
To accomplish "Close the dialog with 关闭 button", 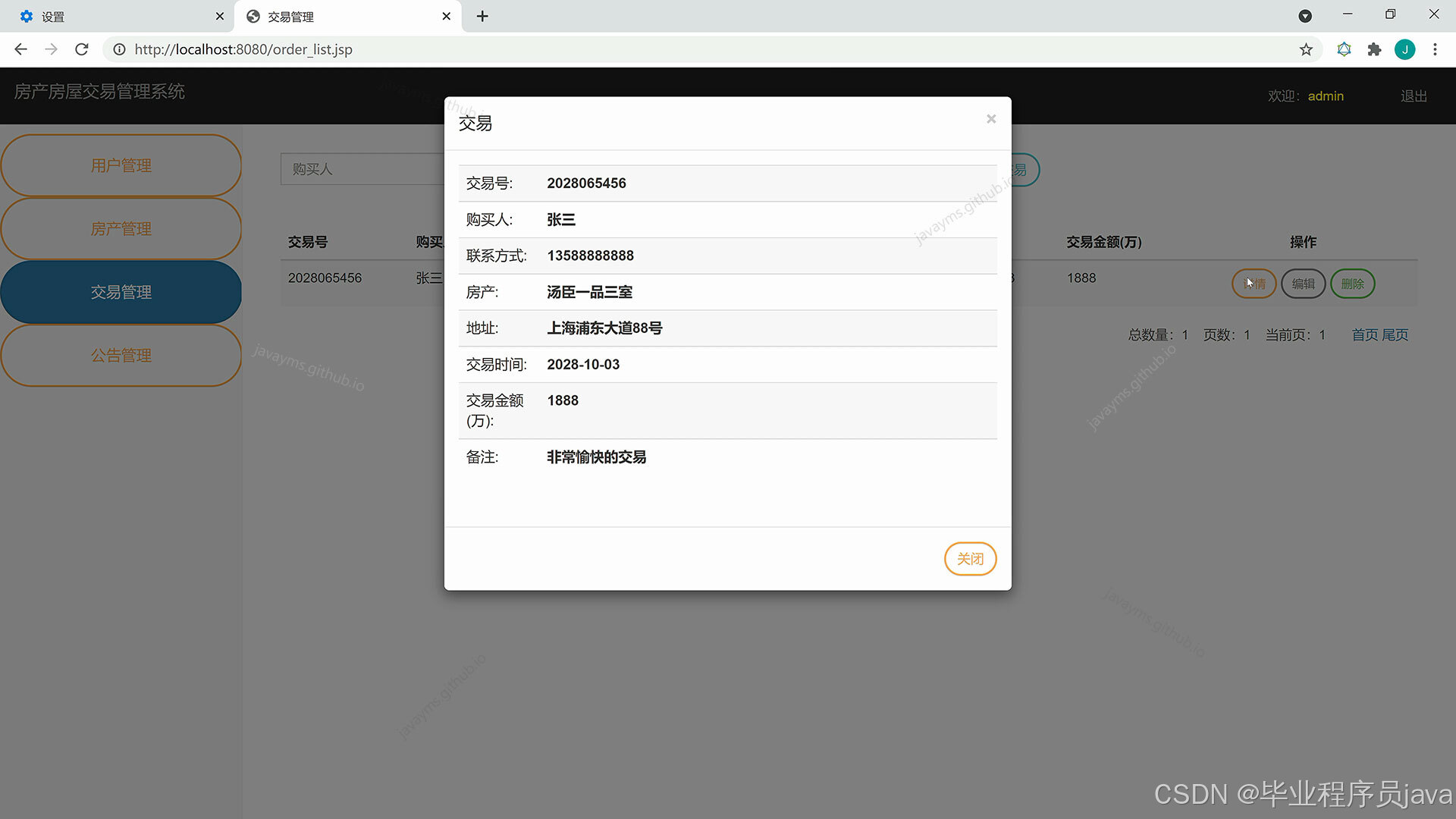I will click(970, 559).
